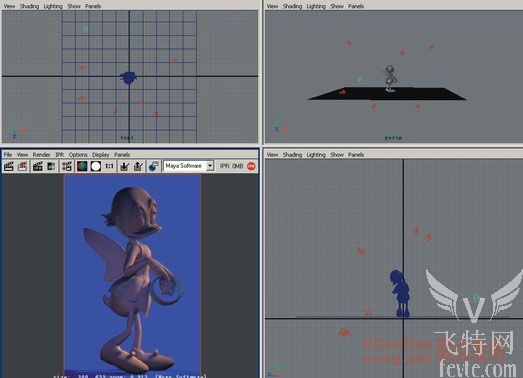Click the Keep Image download-arrow icon
This screenshot has height=378, width=523.
tap(125, 166)
